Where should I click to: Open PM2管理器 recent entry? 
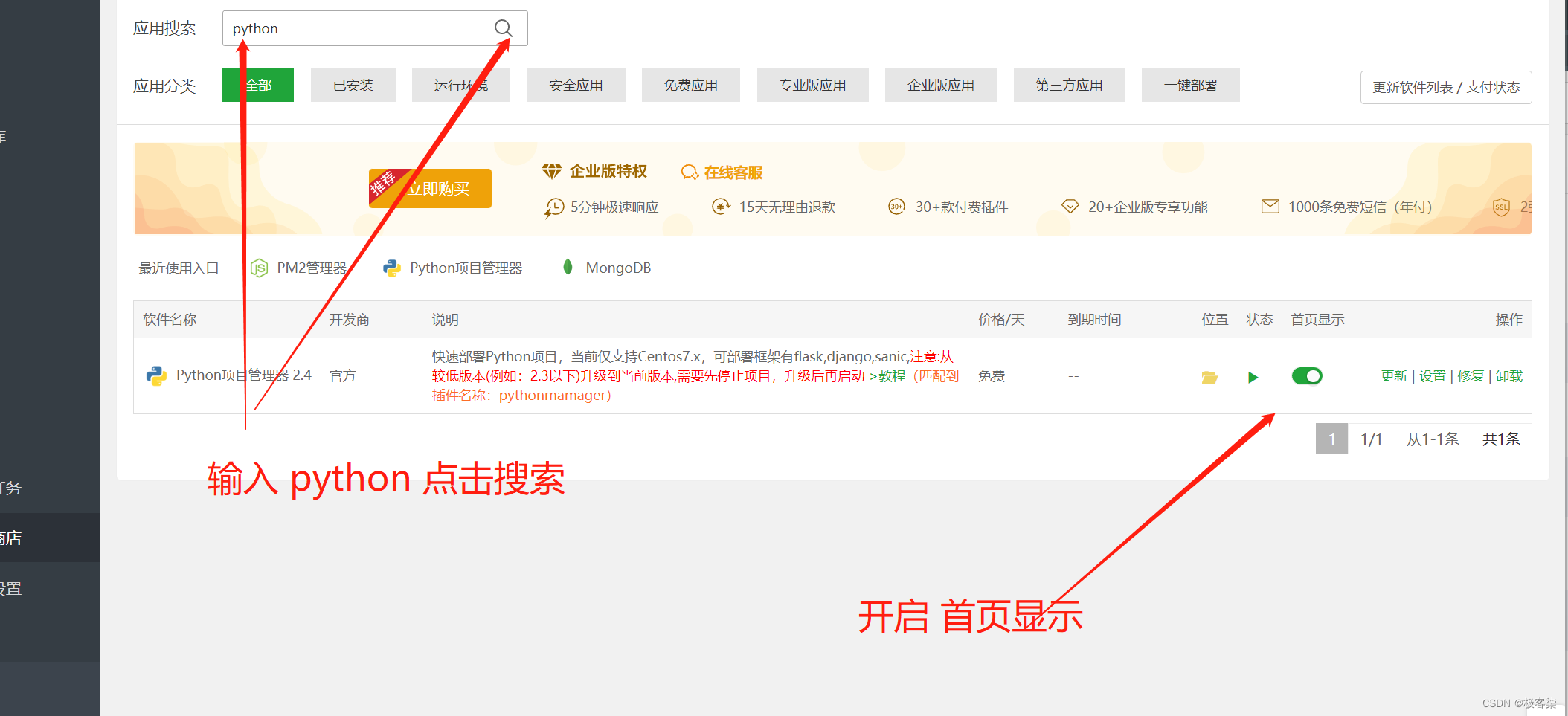pos(312,268)
